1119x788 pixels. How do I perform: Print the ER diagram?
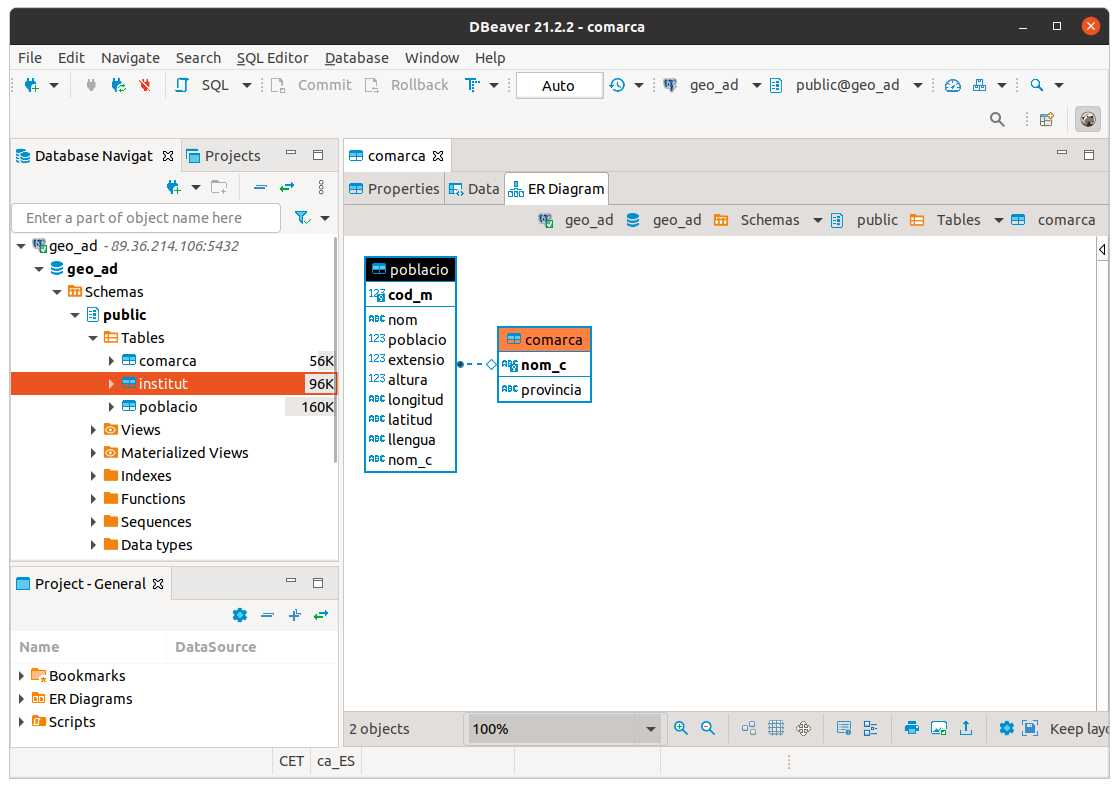911,729
